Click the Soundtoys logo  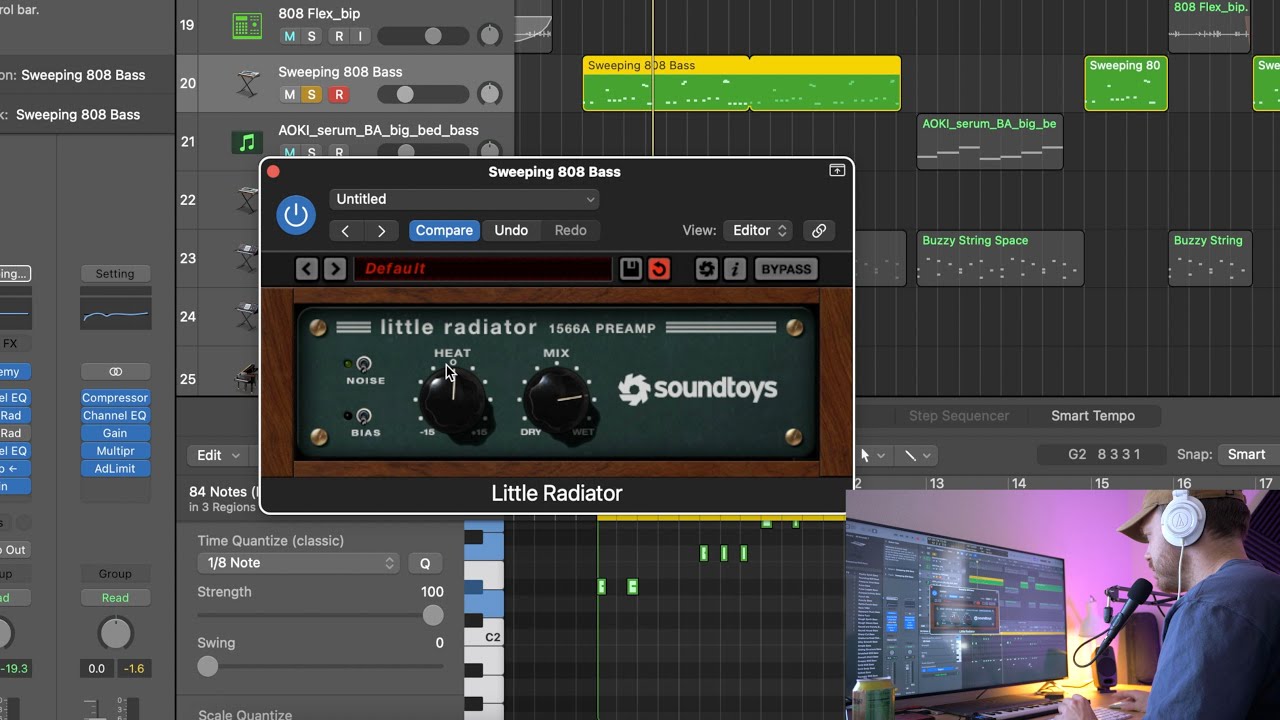pos(697,389)
